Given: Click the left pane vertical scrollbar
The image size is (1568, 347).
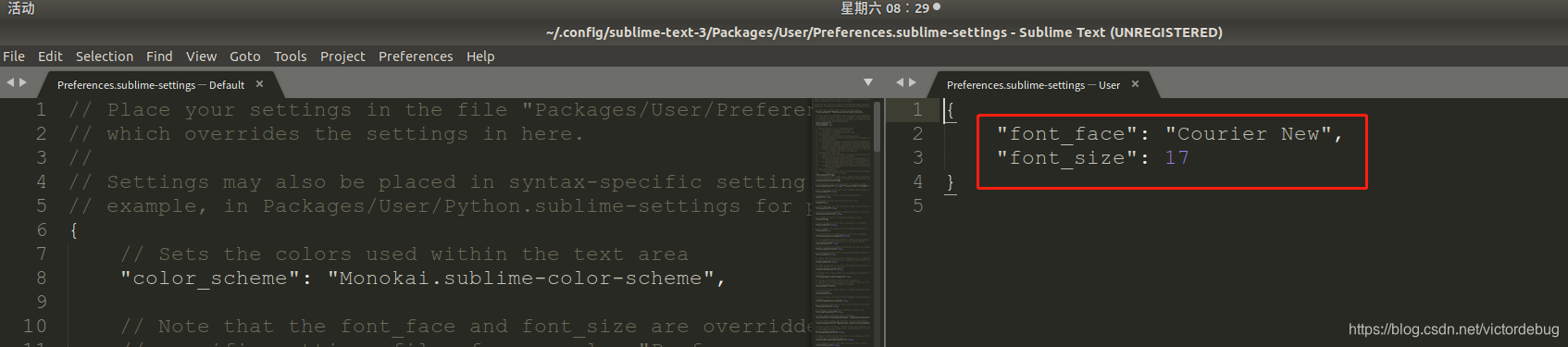Looking at the screenshot, I should point(877,127).
